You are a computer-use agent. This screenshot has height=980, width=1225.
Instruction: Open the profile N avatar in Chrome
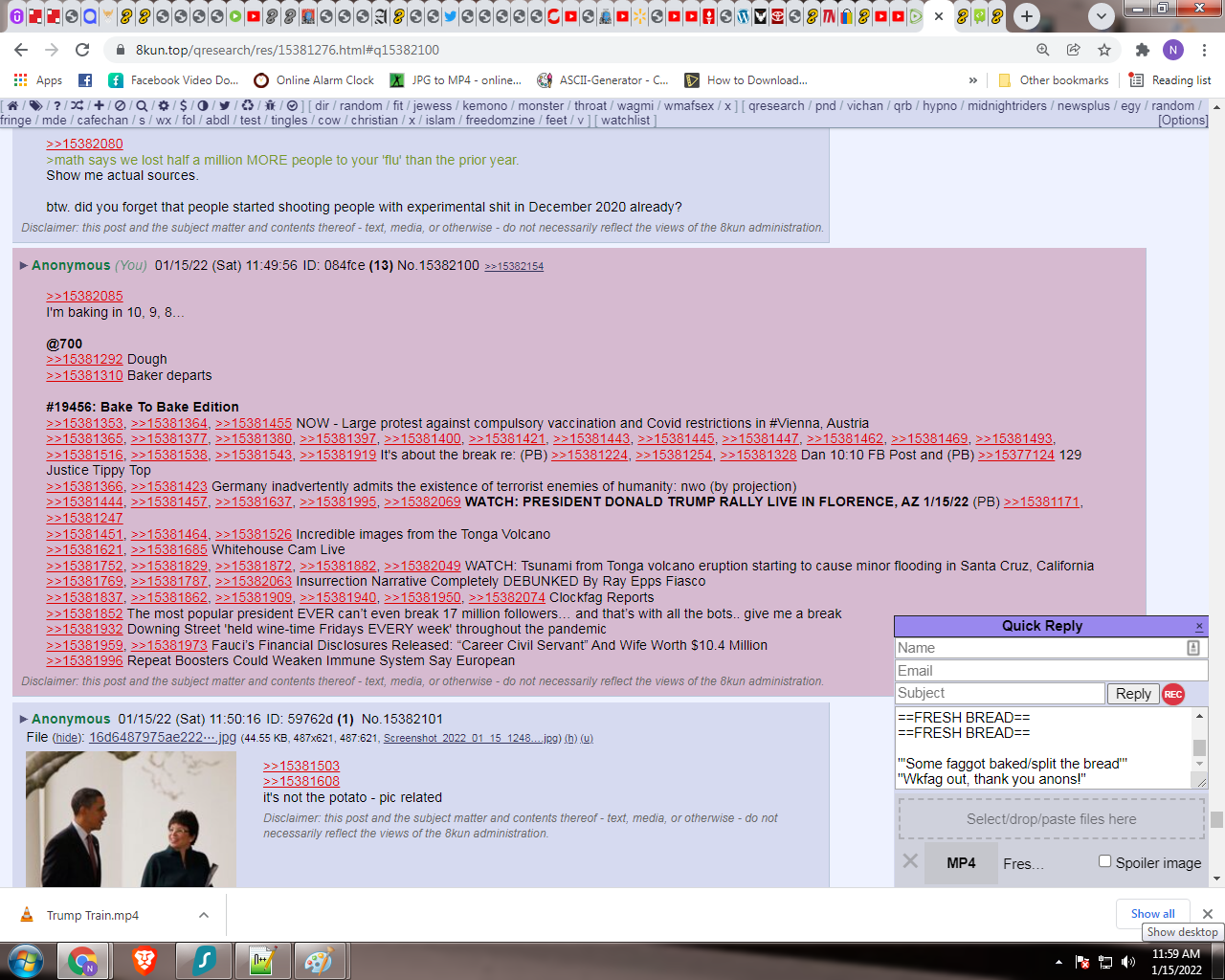[1173, 50]
